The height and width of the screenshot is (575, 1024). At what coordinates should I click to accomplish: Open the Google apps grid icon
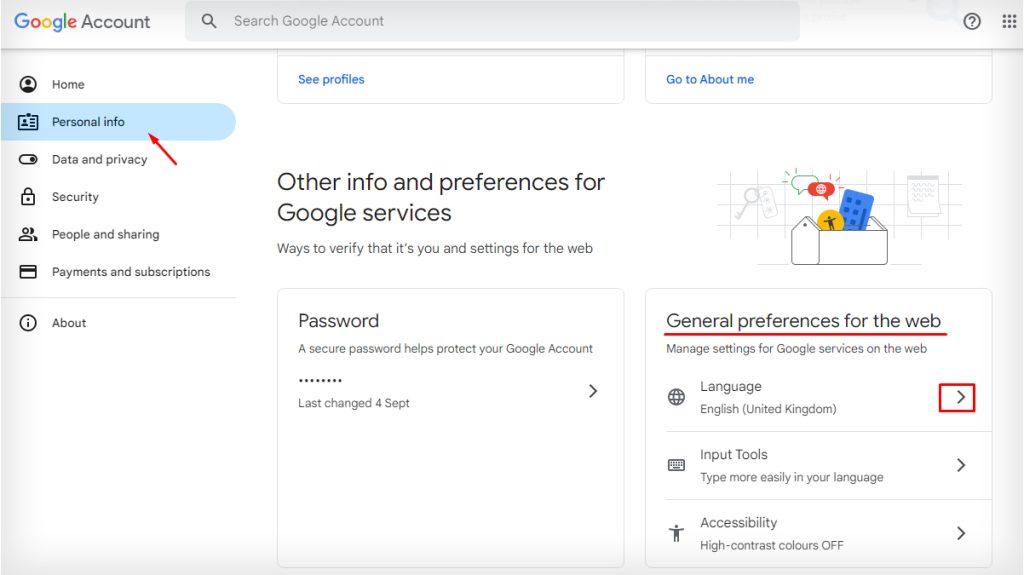(1009, 21)
